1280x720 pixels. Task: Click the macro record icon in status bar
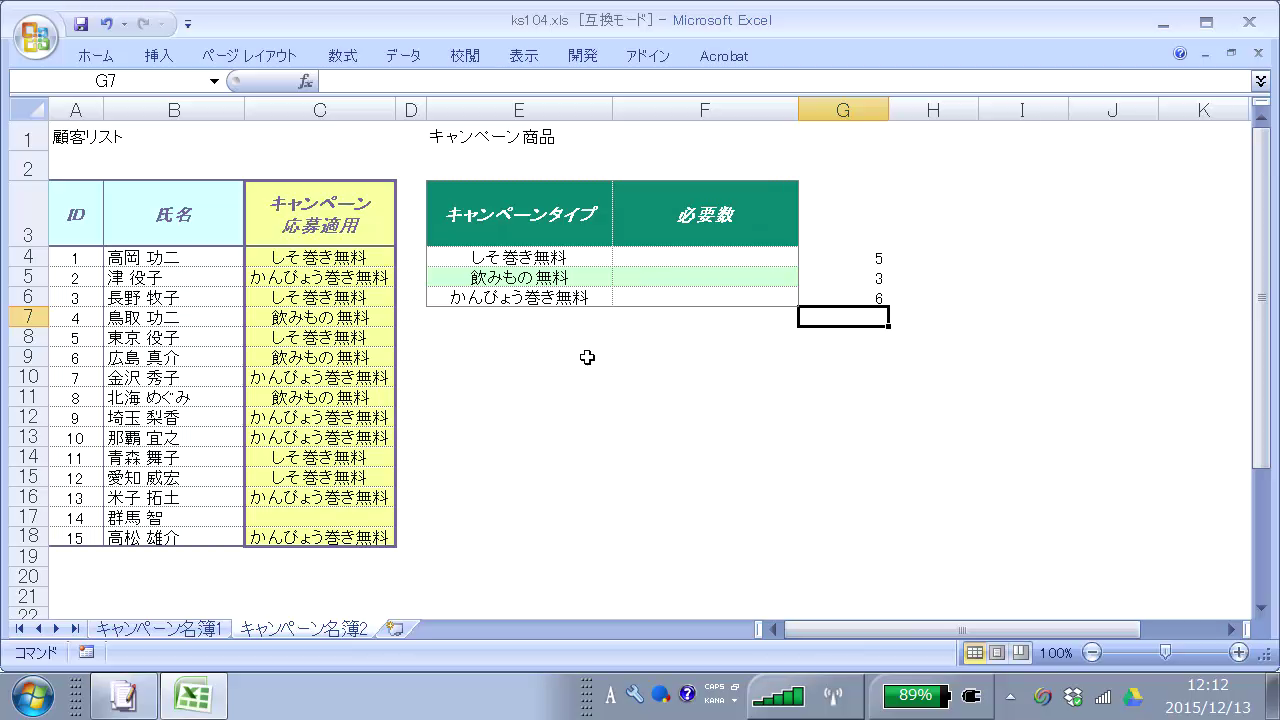point(86,652)
